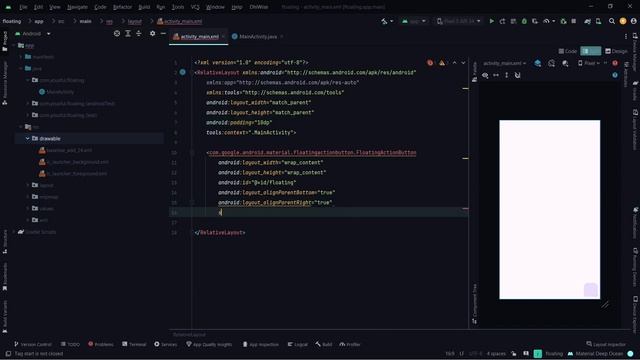Image resolution: width=640 pixels, height=360 pixels.
Task: Close the activity_main.xml tab
Action: (223, 37)
